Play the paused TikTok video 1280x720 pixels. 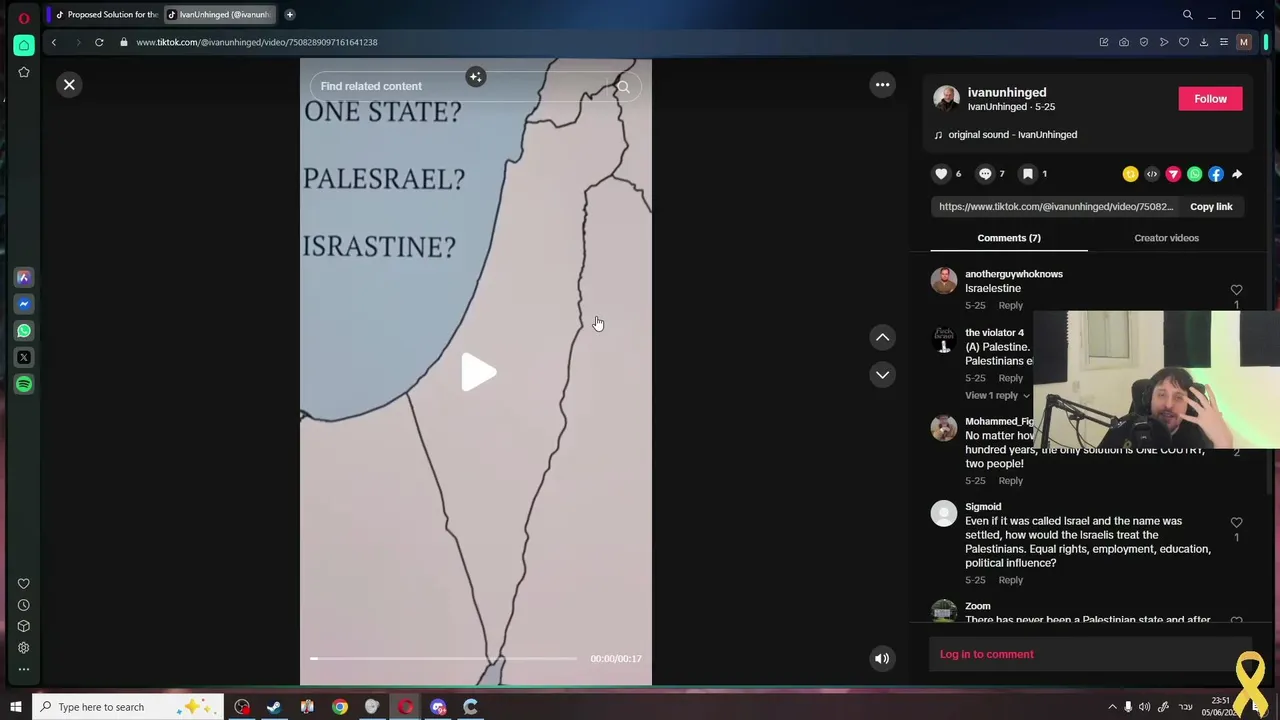pos(478,373)
